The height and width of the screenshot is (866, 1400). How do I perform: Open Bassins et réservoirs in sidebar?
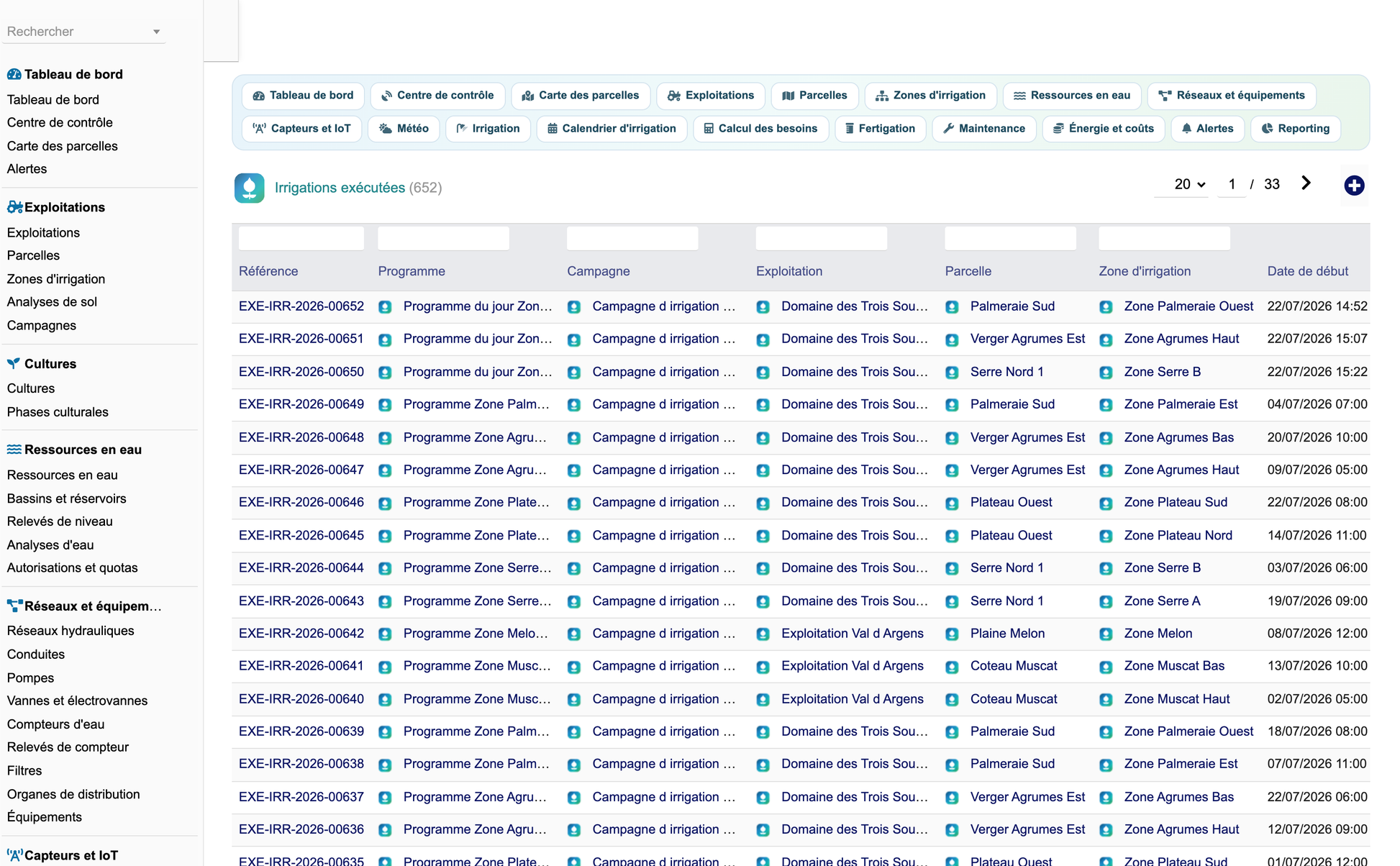(x=66, y=498)
